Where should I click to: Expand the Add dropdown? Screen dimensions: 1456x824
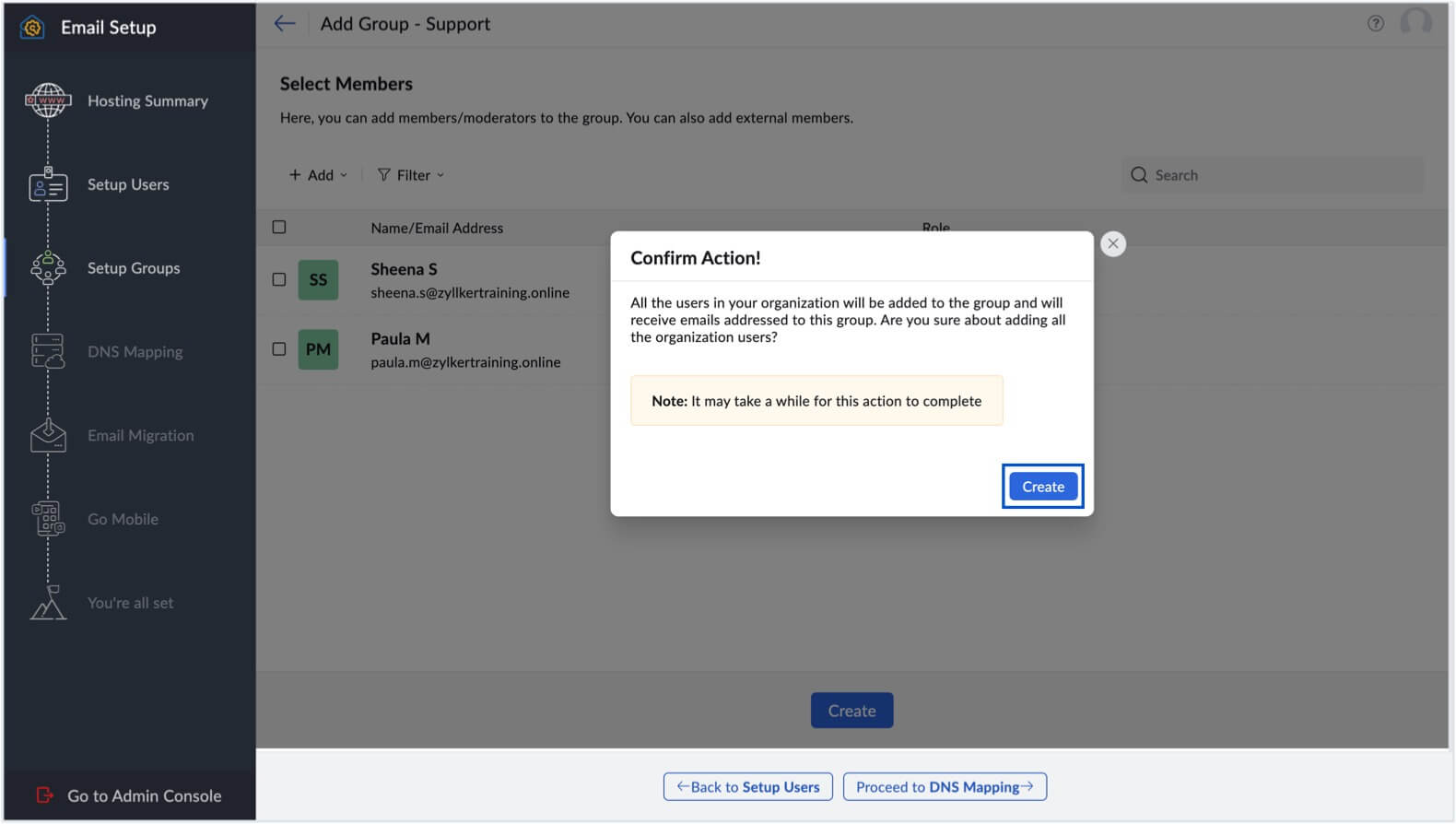318,175
